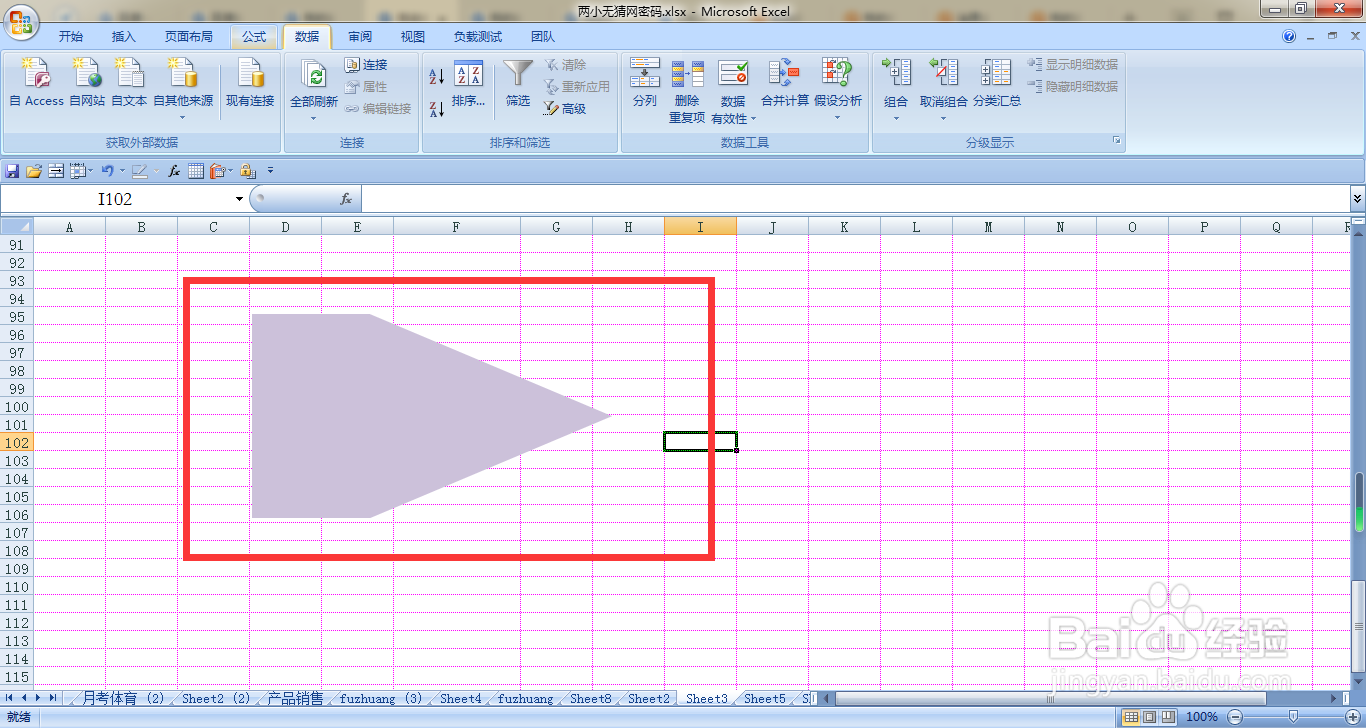Open What-If Analysis (假设分析) dropdown
The image size is (1366, 728).
pyautogui.click(x=838, y=88)
